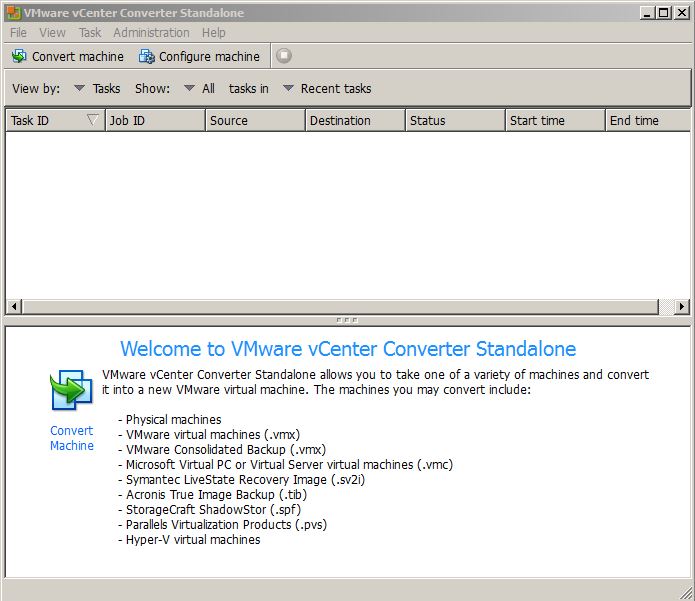Click 'Symantec LiveState Recovery Image (.sv2i)' line
Viewport: 695px width, 601px height.
point(242,480)
